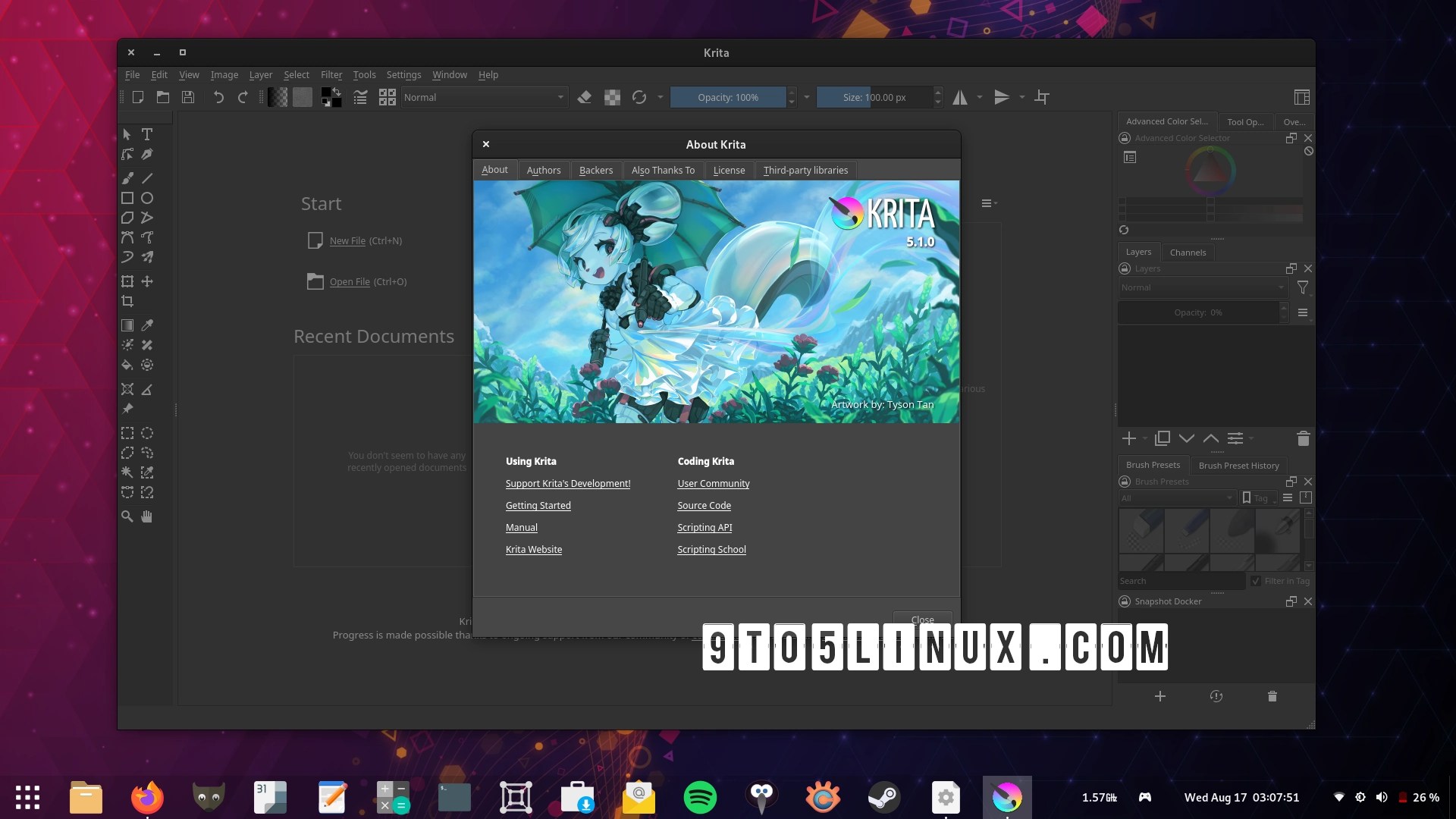Open the brush preset filter dropdown labeled All
Screen dimensions: 1456x819
(1175, 498)
